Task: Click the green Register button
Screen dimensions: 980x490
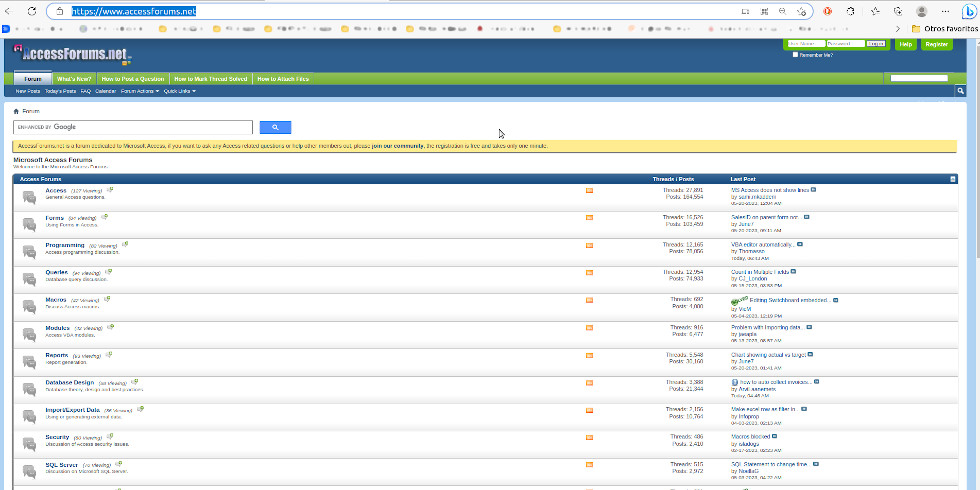Action: (x=937, y=44)
